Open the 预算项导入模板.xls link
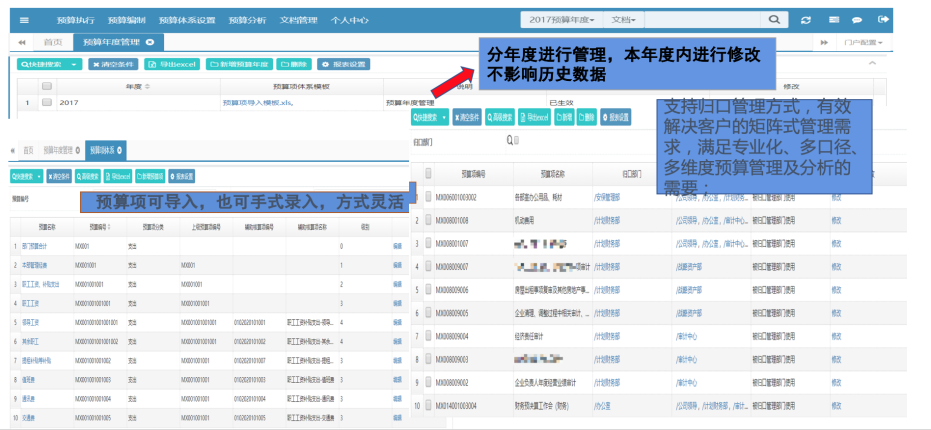 257,102
